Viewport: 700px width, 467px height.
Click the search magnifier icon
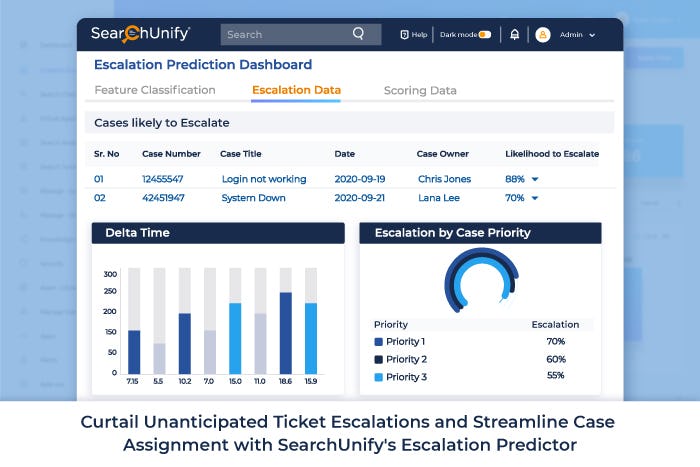coord(358,33)
